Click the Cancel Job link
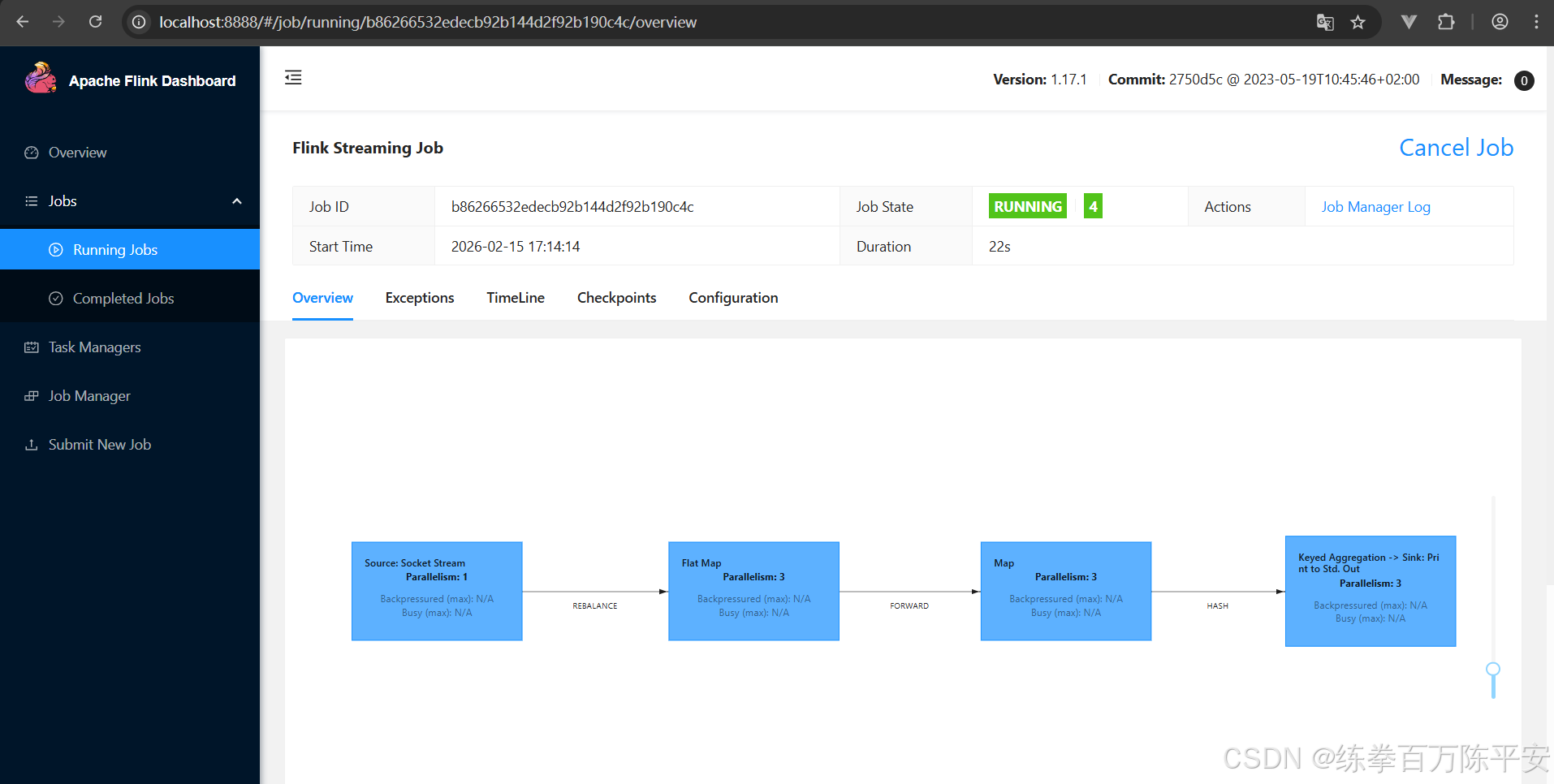The width and height of the screenshot is (1554, 784). tap(1456, 148)
